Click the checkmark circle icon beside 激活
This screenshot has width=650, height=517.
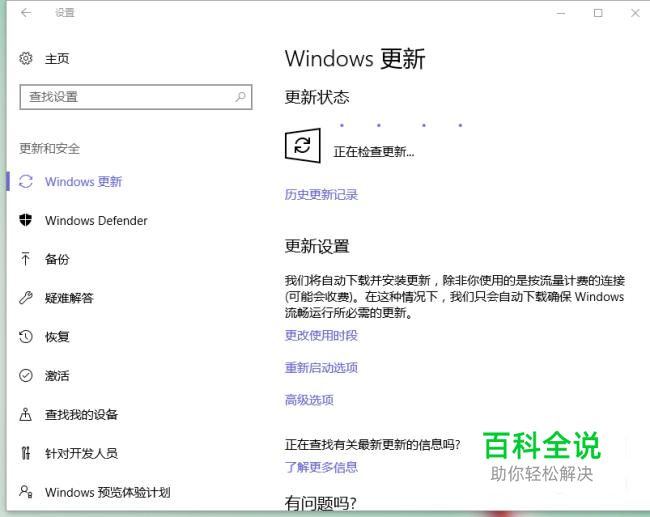pyautogui.click(x=26, y=376)
